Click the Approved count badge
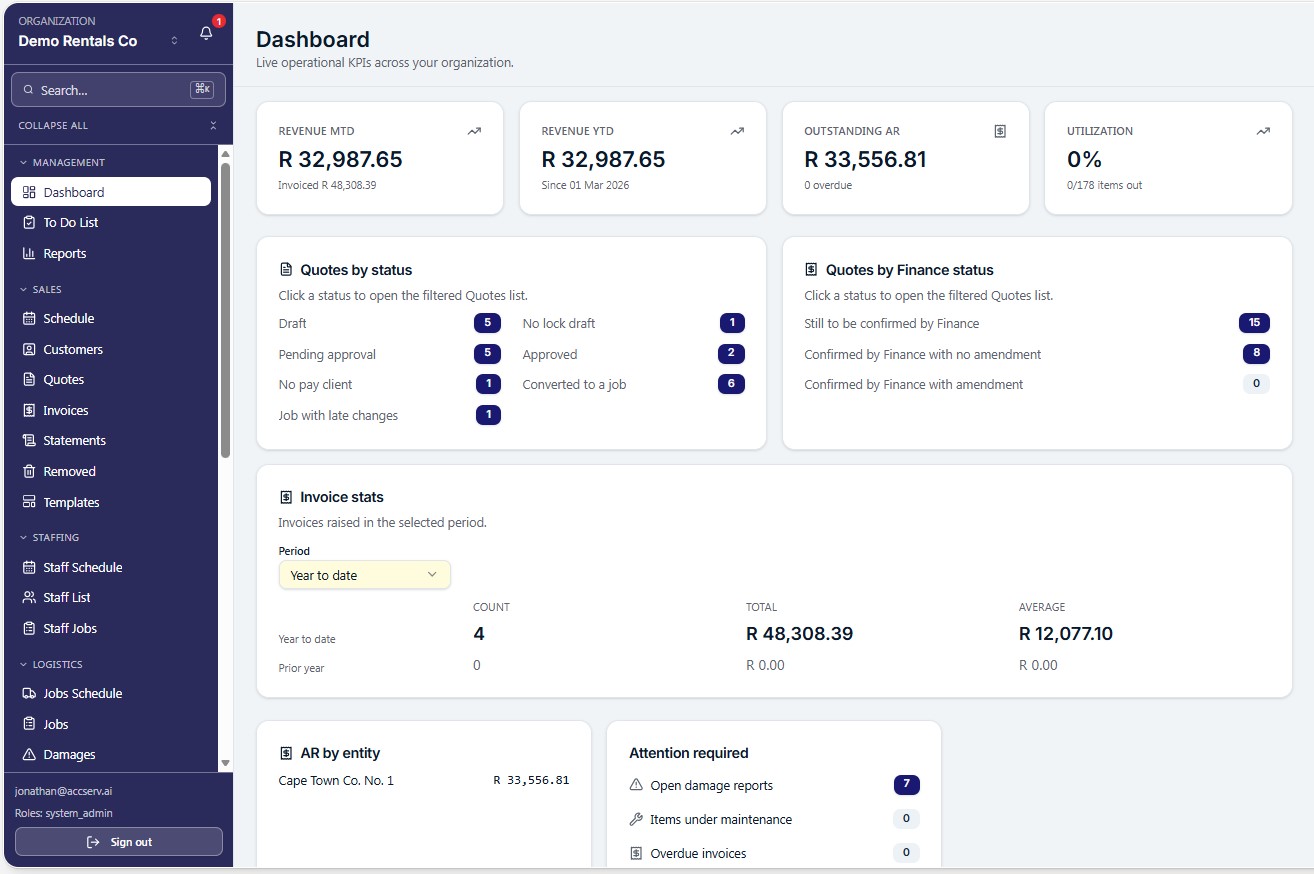Viewport: 1314px width, 874px height. (732, 354)
